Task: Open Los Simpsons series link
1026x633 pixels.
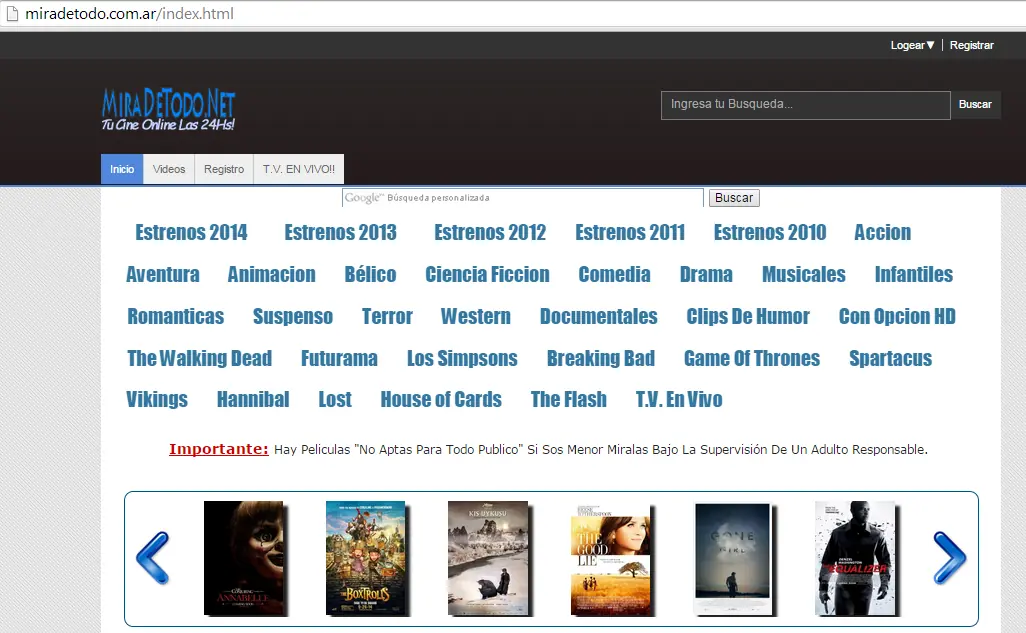Action: click(x=462, y=358)
